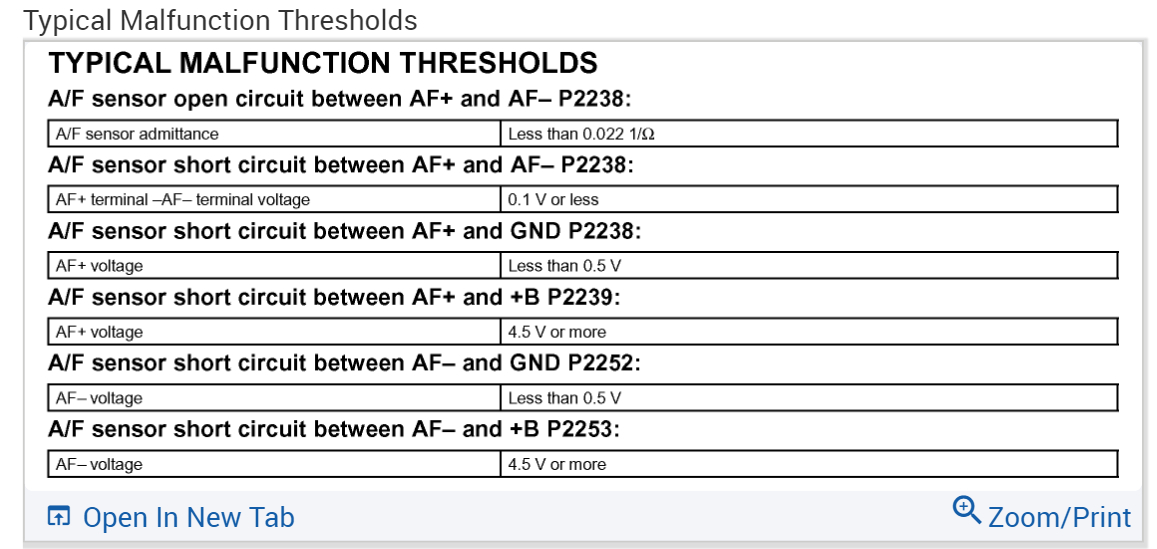Image resolution: width=1157 pixels, height=549 pixels.
Task: Open In New Tab link text
Action: [188, 517]
